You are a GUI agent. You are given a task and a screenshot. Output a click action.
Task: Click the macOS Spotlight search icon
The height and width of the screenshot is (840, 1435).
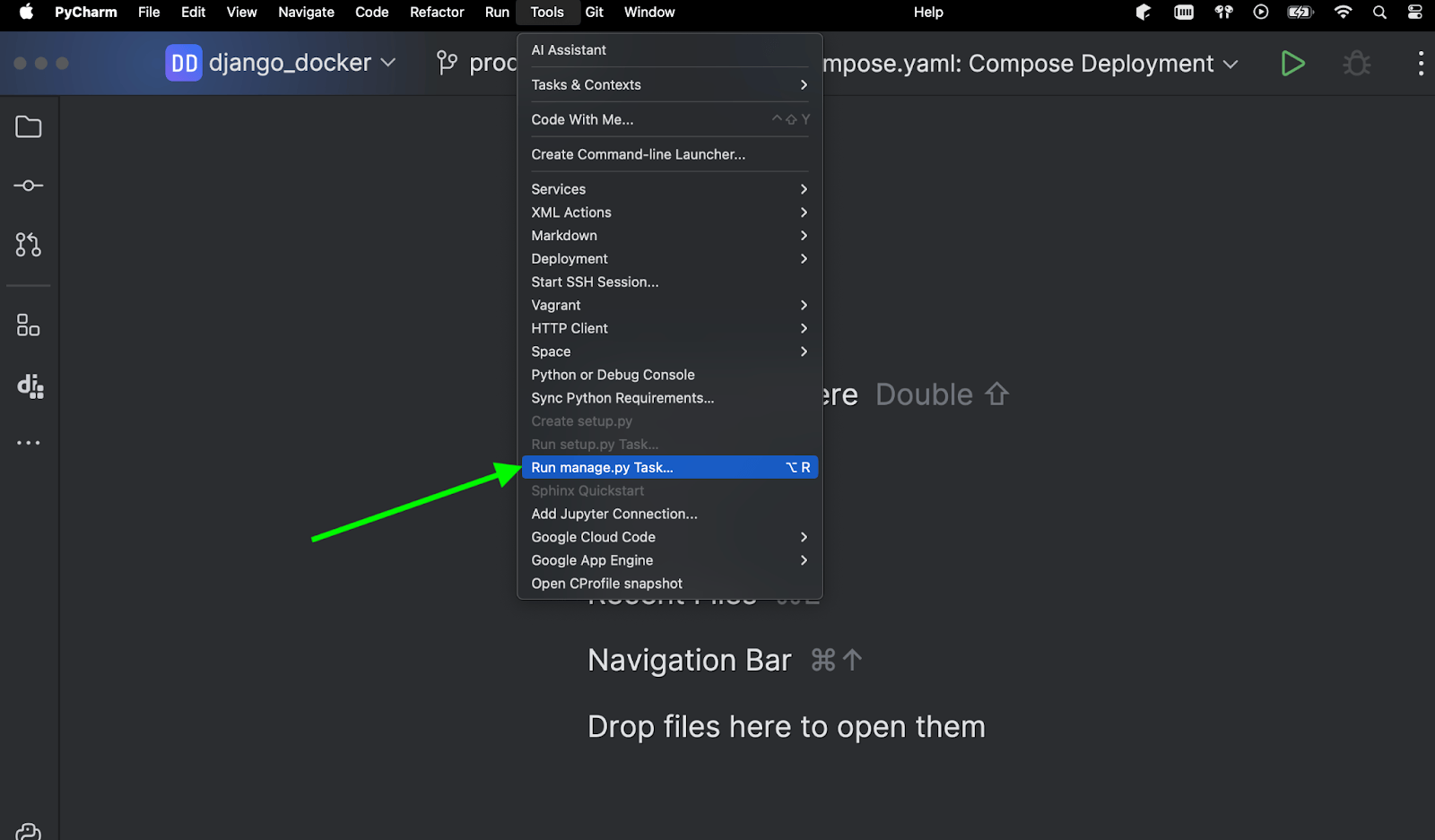1379,13
